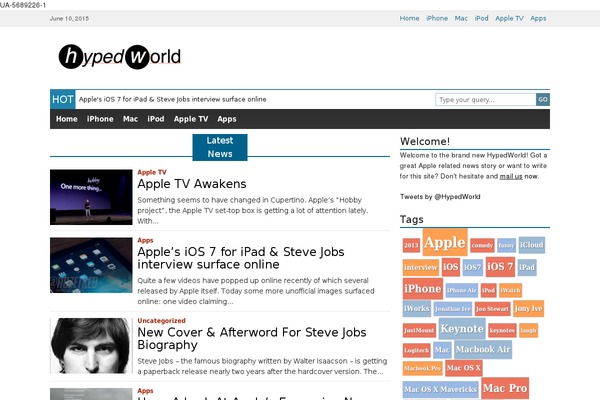Select the funny tag
The width and height of the screenshot is (600, 400).
coord(506,245)
